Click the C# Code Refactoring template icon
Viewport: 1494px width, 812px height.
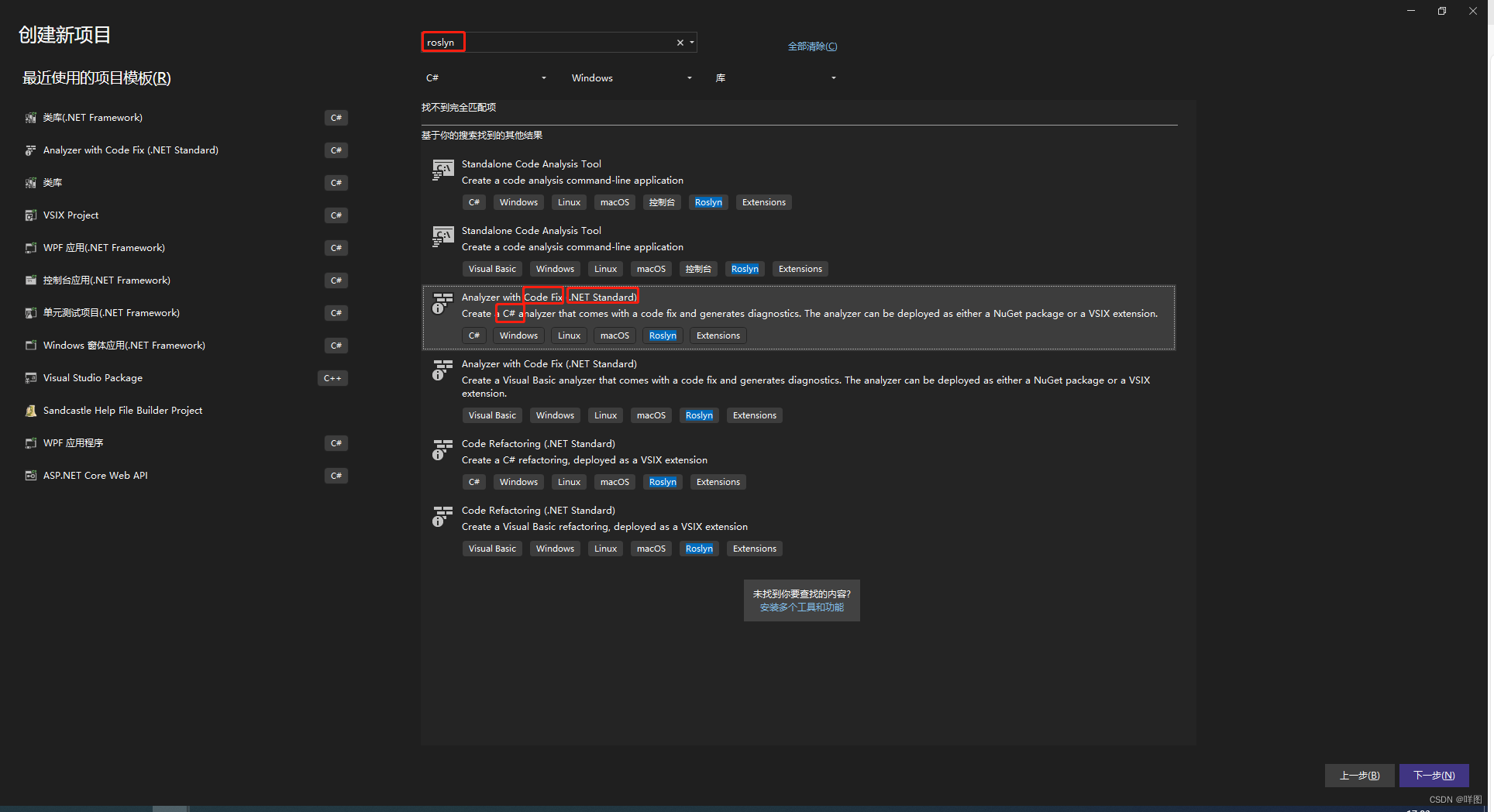[x=442, y=450]
